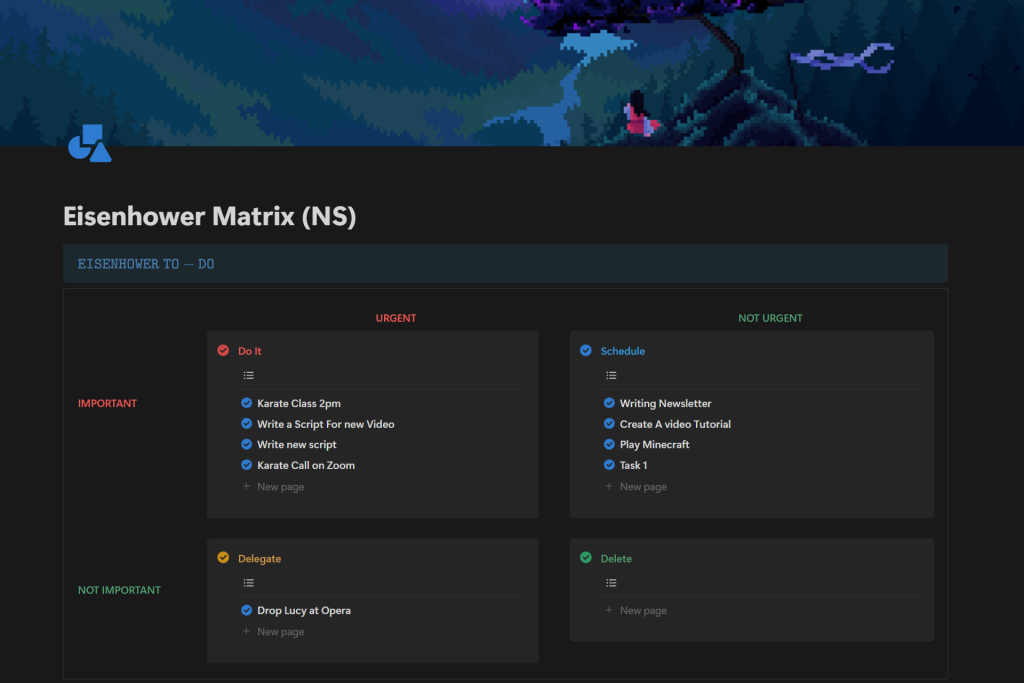Toggle the check circle for Play Minecraft
Image resolution: width=1024 pixels, height=683 pixels.
(609, 444)
